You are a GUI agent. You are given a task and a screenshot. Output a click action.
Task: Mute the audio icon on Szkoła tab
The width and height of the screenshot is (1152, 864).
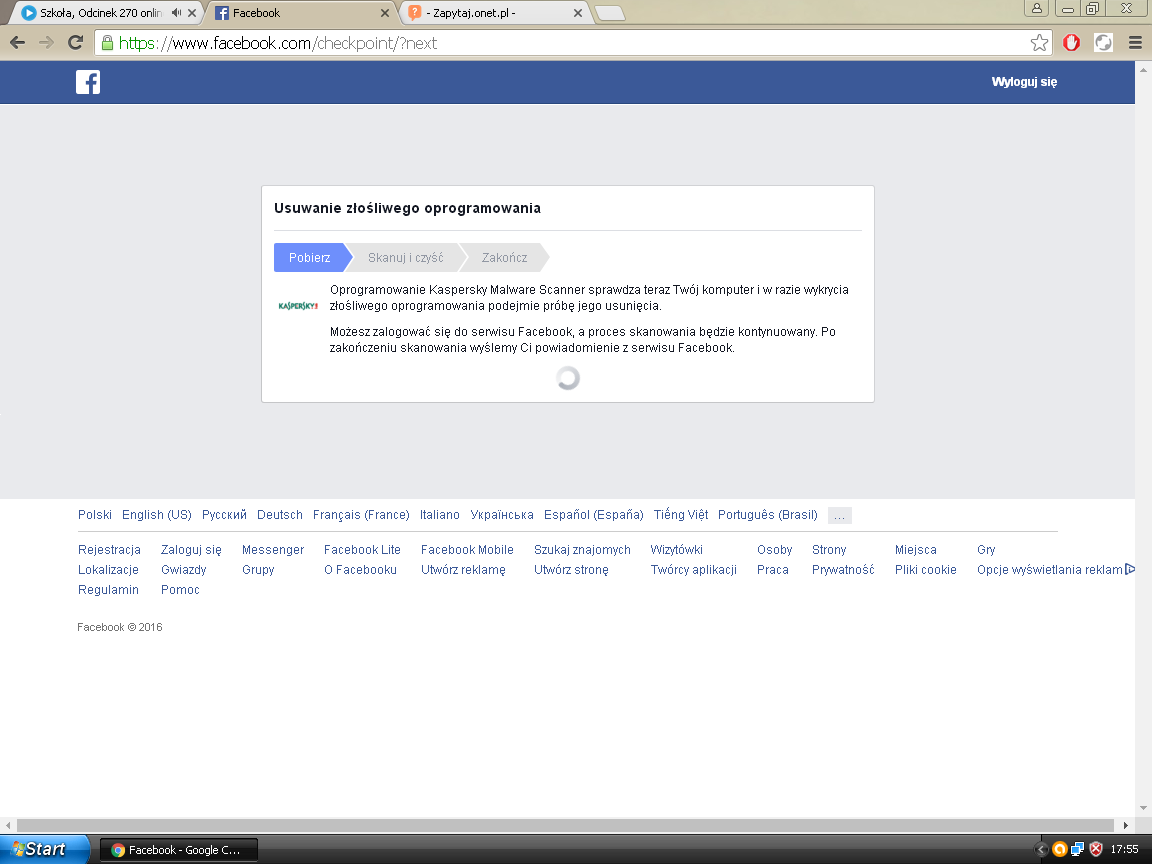click(177, 13)
